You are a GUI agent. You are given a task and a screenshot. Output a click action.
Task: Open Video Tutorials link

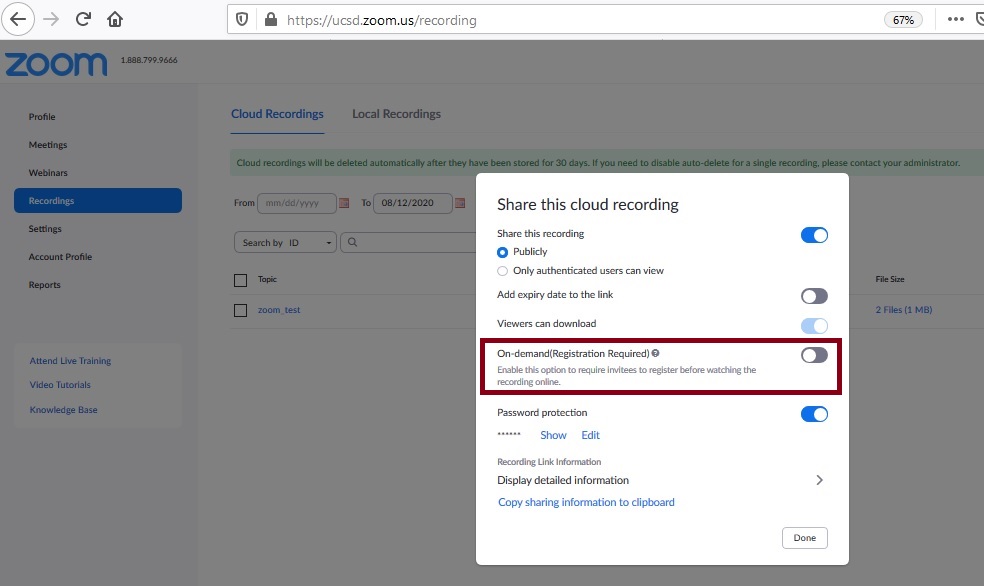[60, 385]
